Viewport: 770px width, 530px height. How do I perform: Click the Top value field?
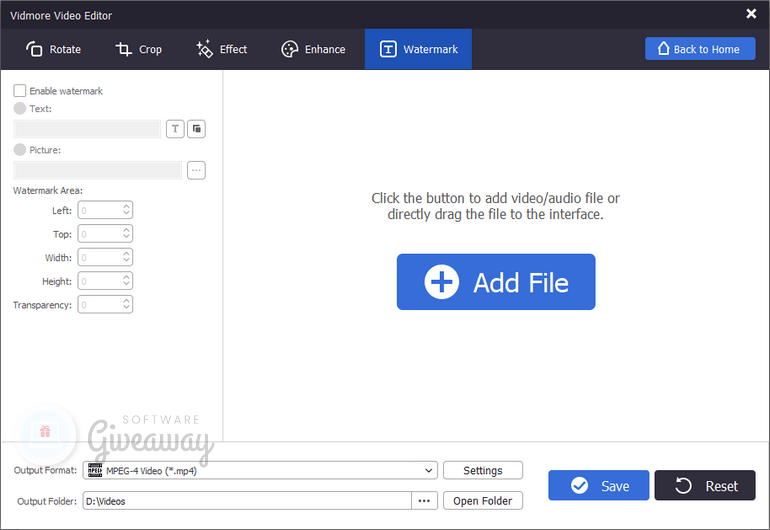tap(105, 233)
